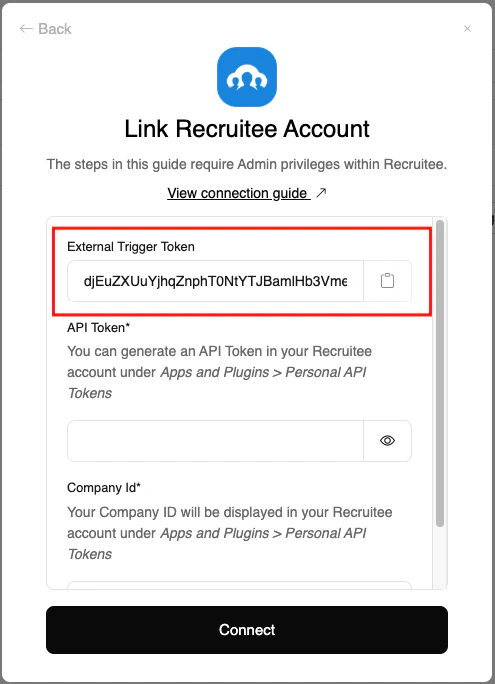The image size is (495, 684).
Task: Click the form's vertical scrollbar thumb
Action: point(440,373)
